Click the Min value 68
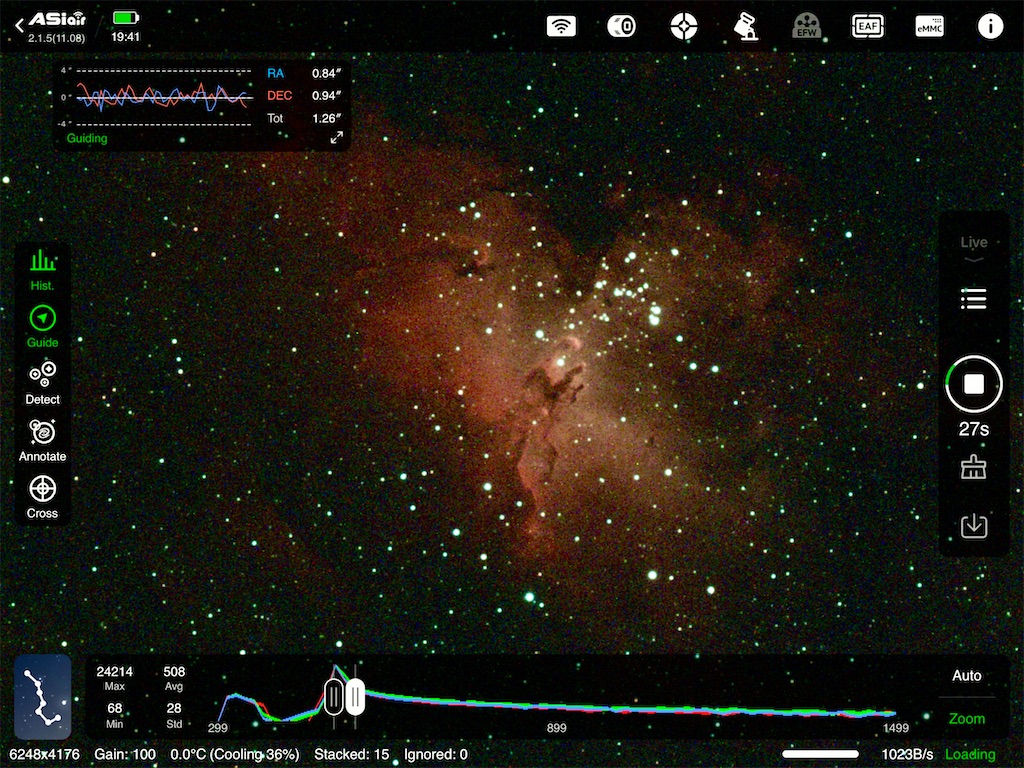1024x768 pixels. pos(114,708)
